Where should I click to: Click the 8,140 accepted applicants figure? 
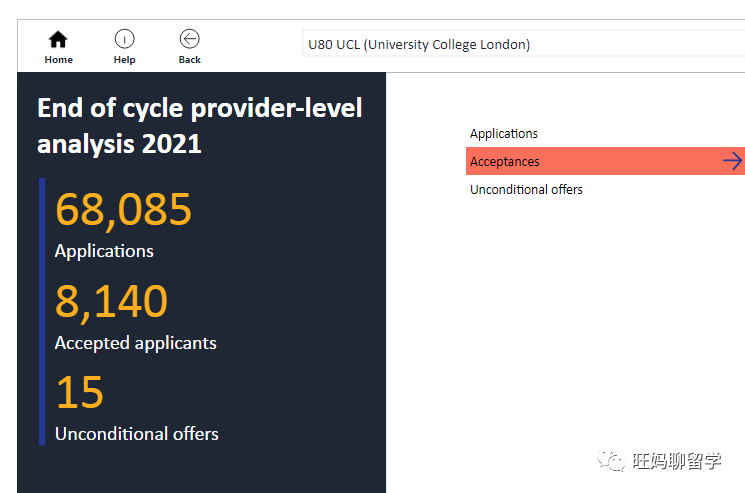point(111,302)
